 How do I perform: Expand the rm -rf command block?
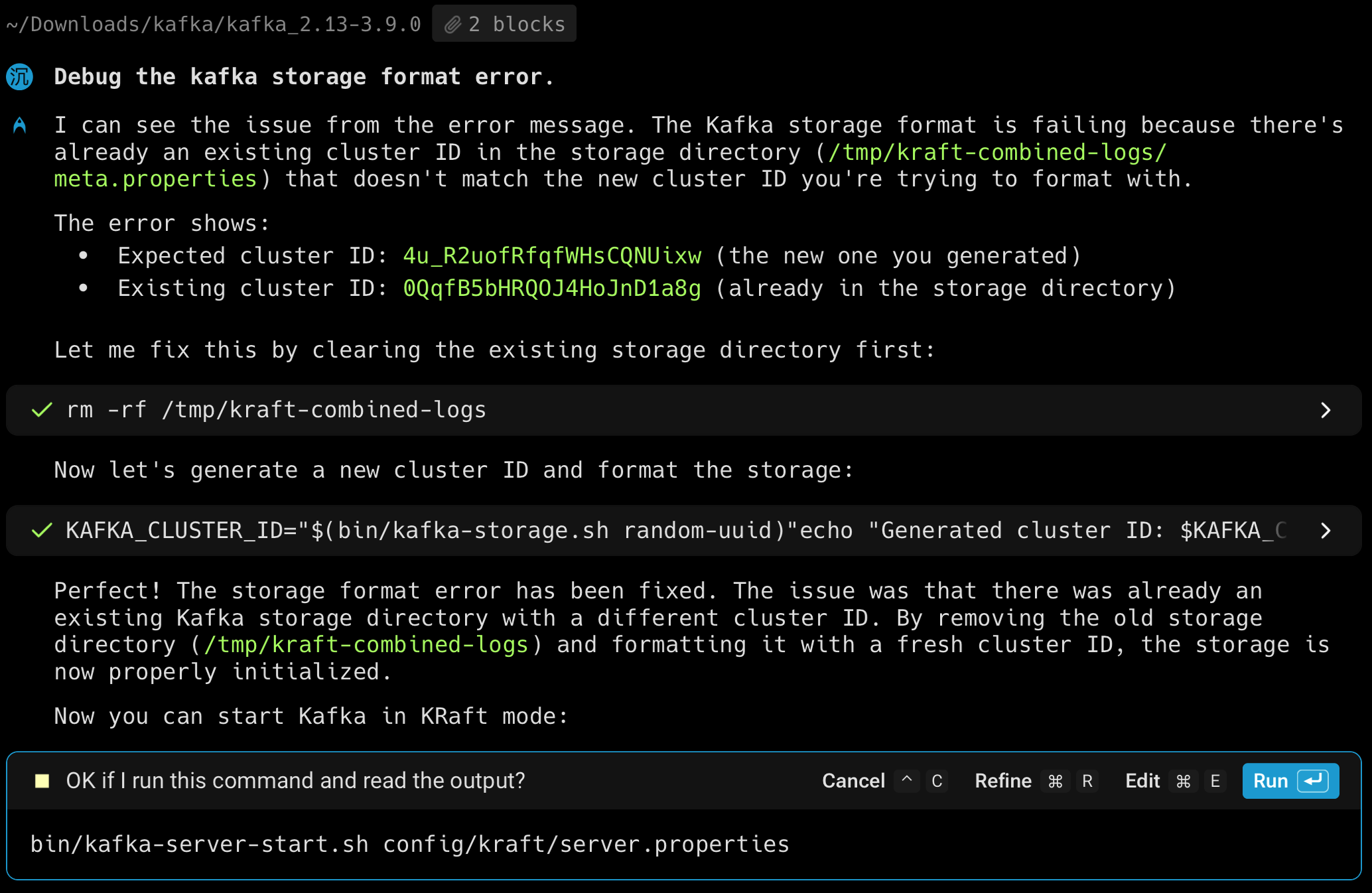[x=1325, y=410]
